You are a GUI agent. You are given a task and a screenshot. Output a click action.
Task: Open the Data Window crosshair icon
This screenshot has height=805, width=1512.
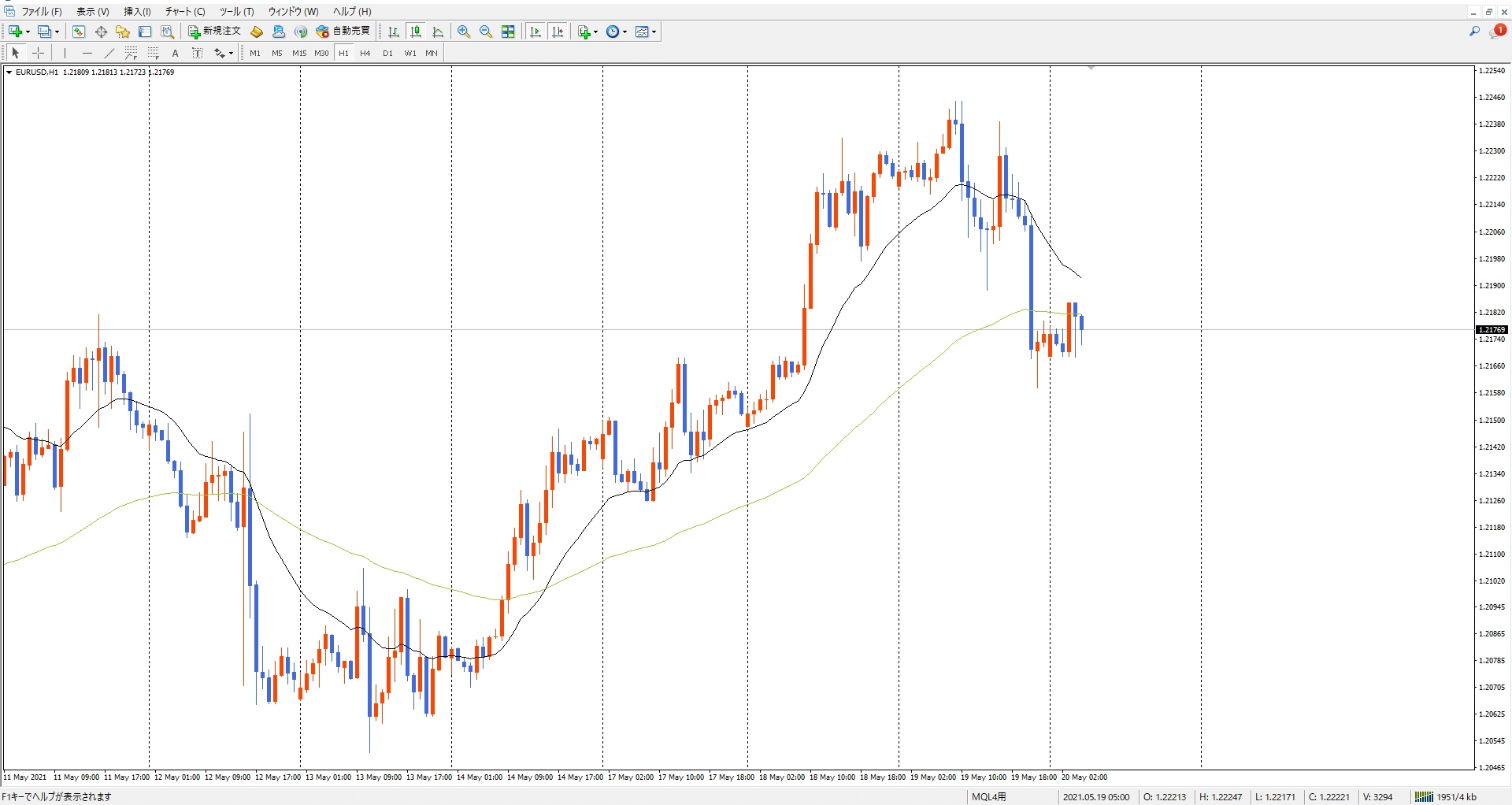pyautogui.click(x=101, y=32)
